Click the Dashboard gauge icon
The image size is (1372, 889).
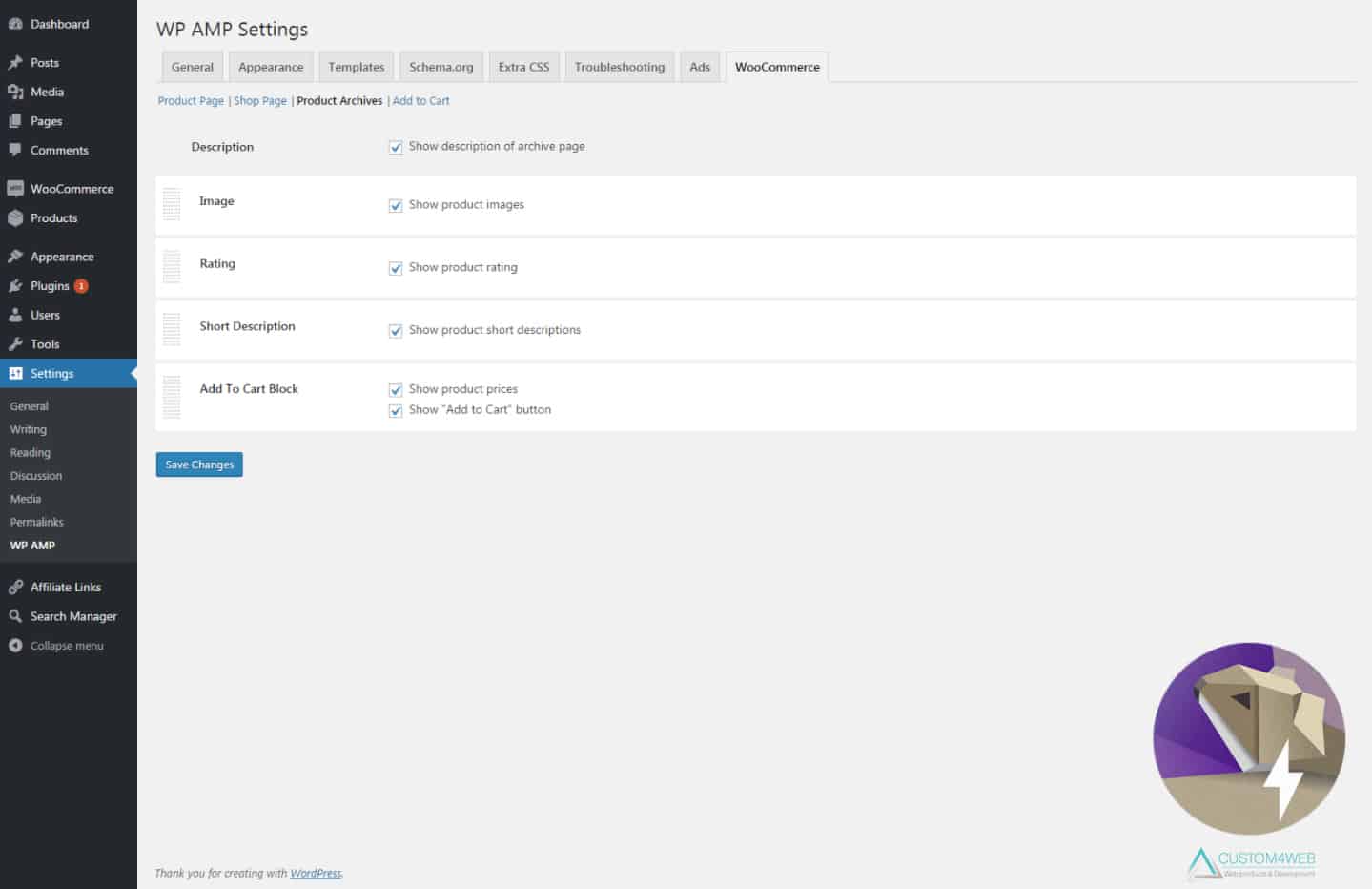[15, 24]
